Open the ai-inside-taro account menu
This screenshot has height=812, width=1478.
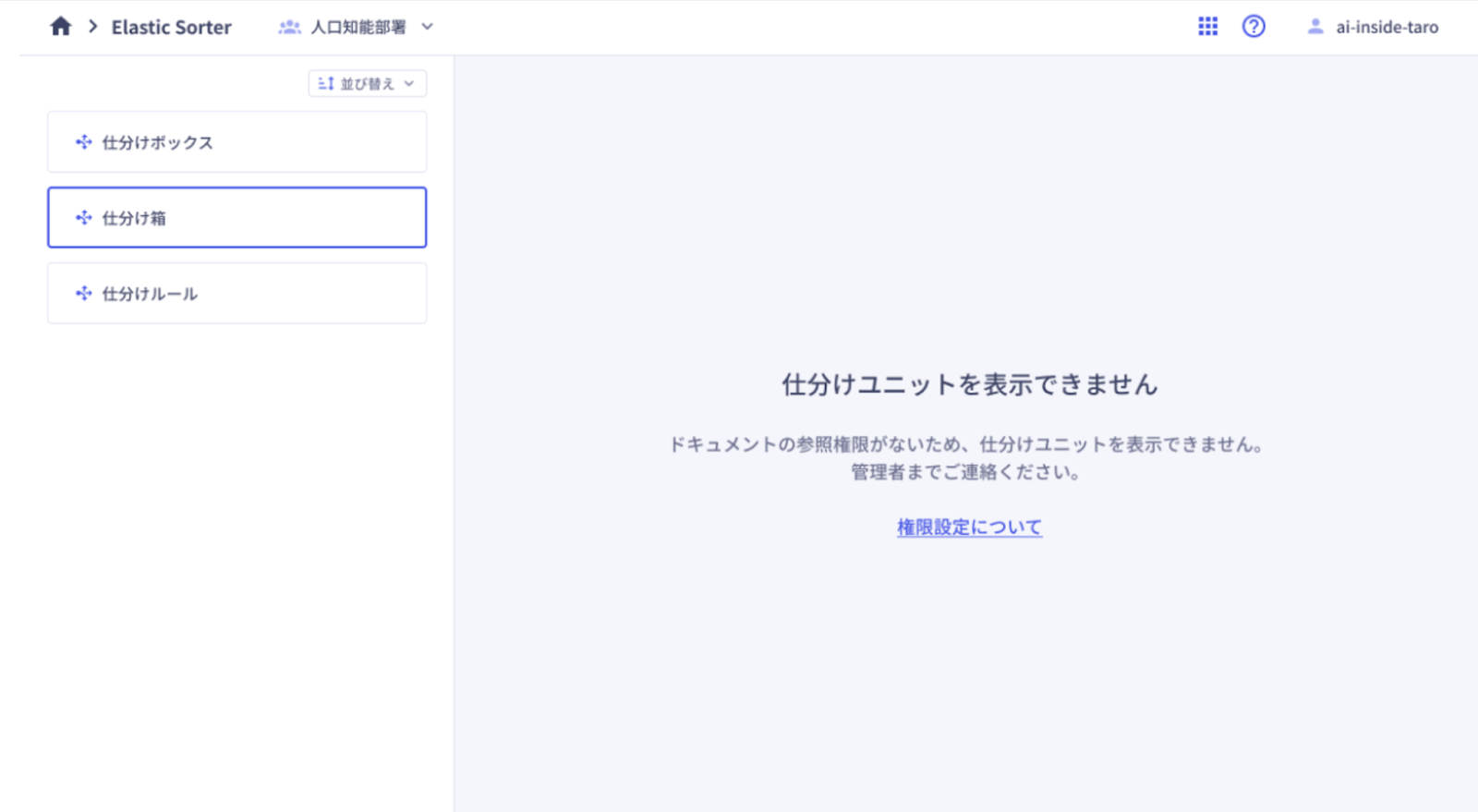pyautogui.click(x=1387, y=28)
